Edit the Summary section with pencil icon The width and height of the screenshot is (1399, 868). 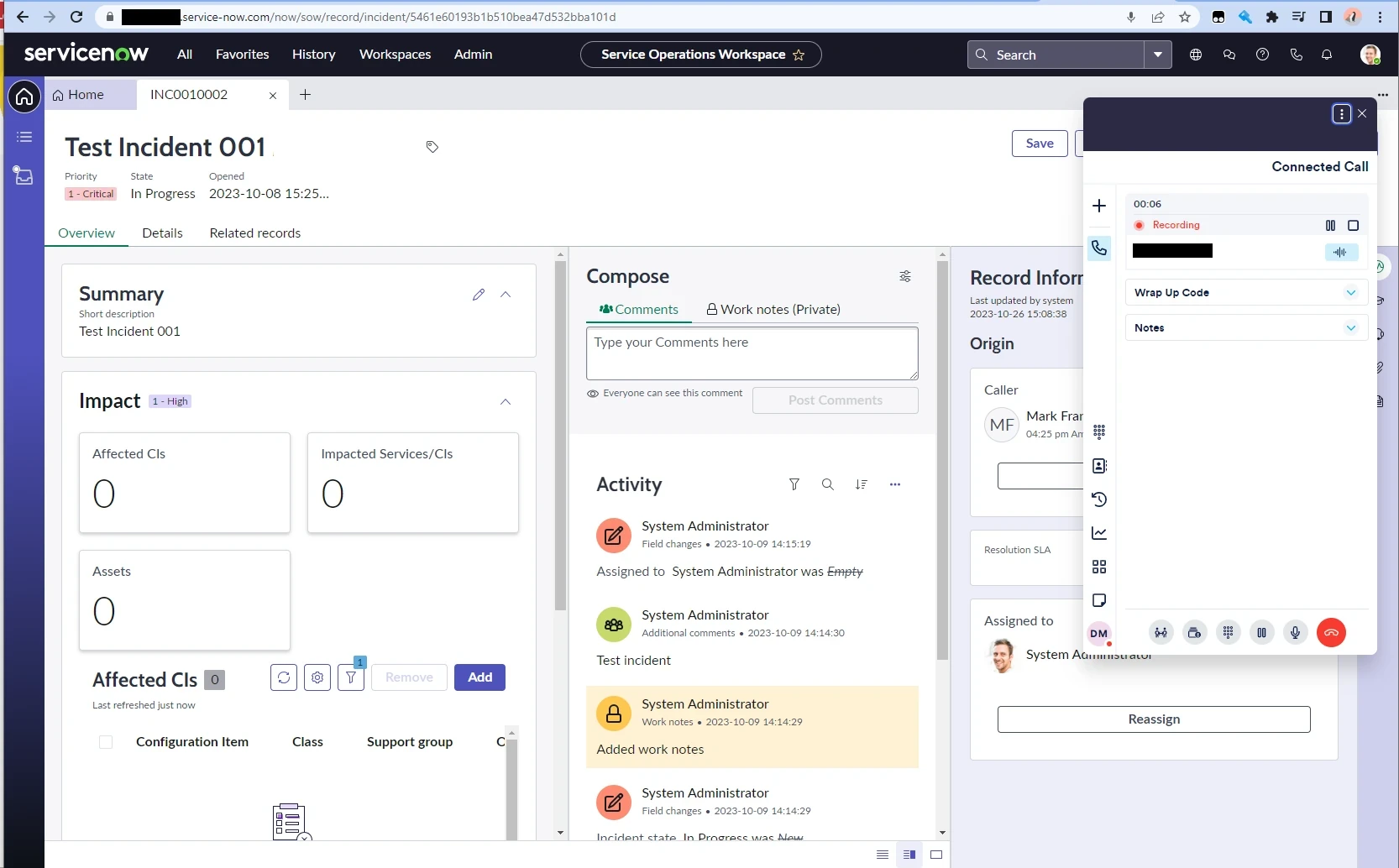479,295
